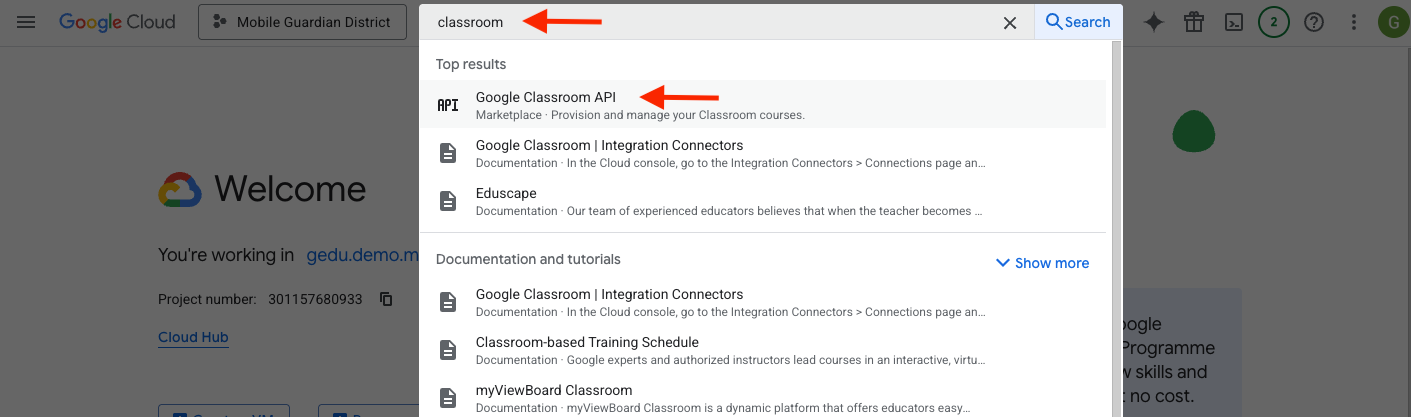
Task: Activate Cloud Shell terminal icon
Action: click(x=1234, y=22)
